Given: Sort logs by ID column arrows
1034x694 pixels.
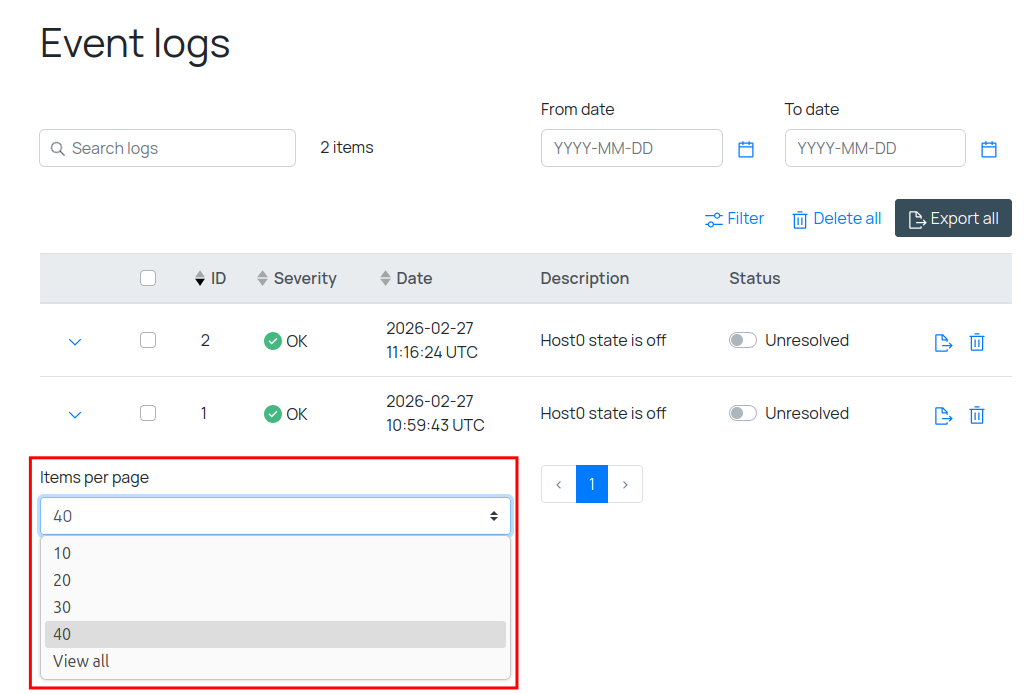Looking at the screenshot, I should click(200, 279).
